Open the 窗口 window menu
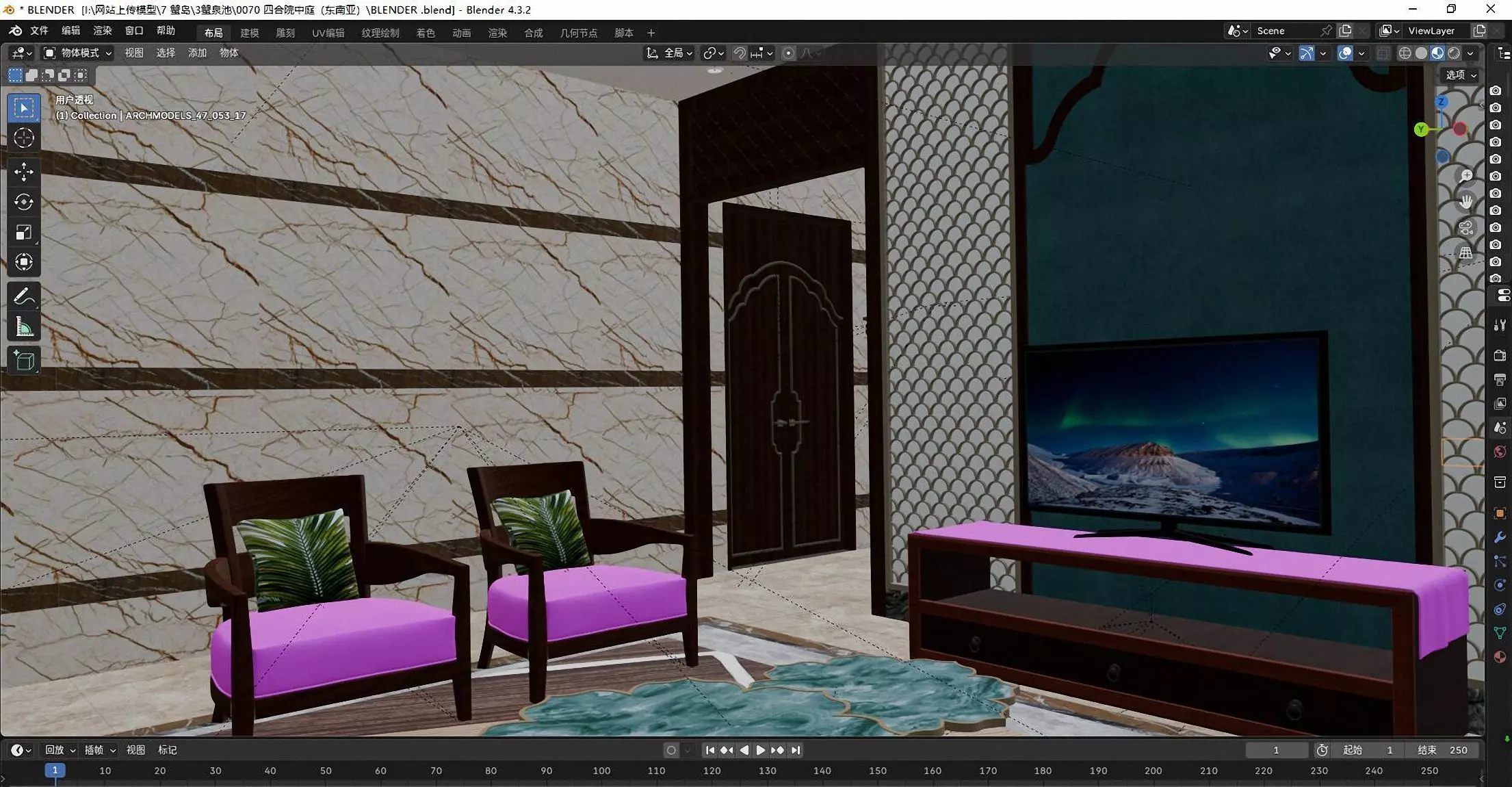This screenshot has width=1512, height=787. click(134, 31)
